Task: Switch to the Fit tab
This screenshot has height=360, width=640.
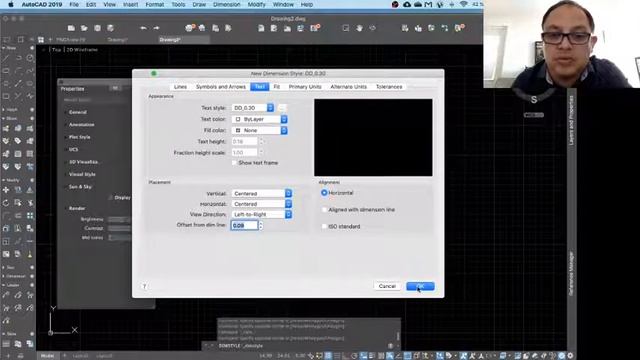Action: click(276, 87)
